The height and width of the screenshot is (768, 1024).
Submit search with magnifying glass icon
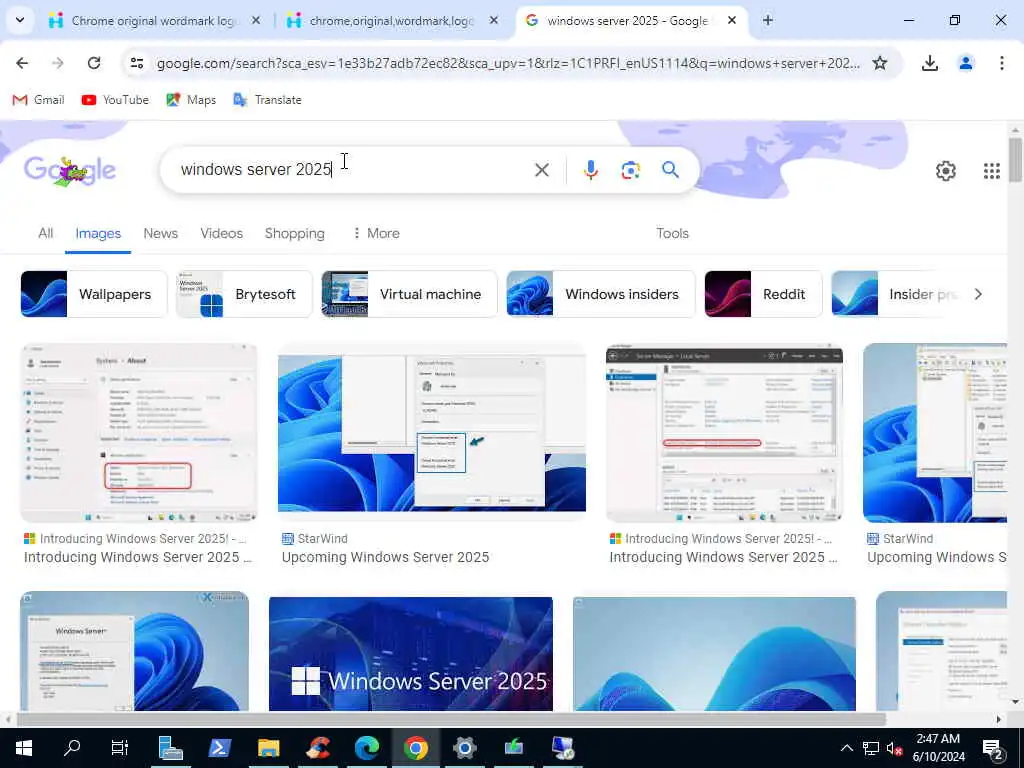click(x=670, y=170)
